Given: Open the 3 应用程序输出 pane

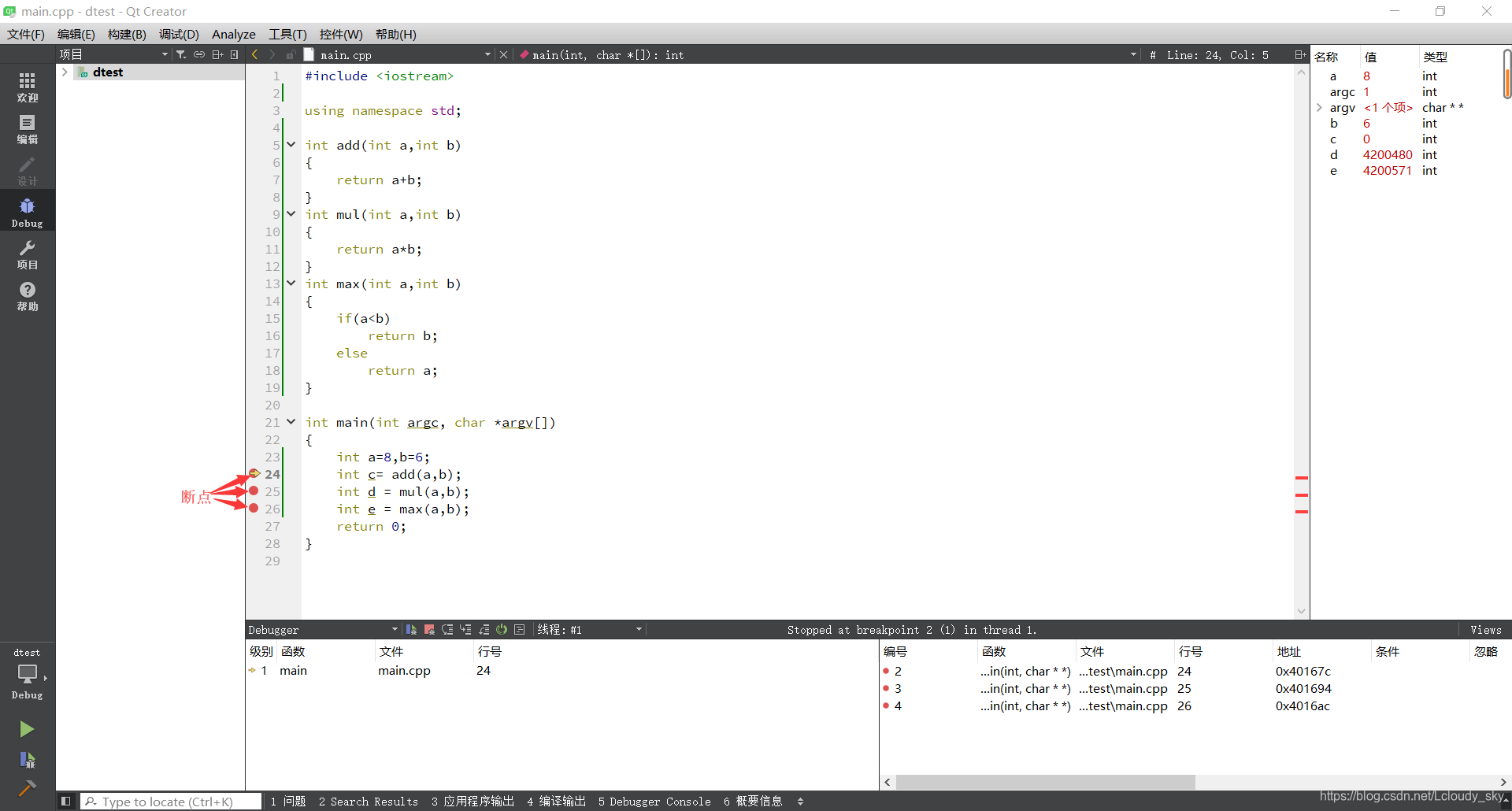Looking at the screenshot, I should pos(472,801).
